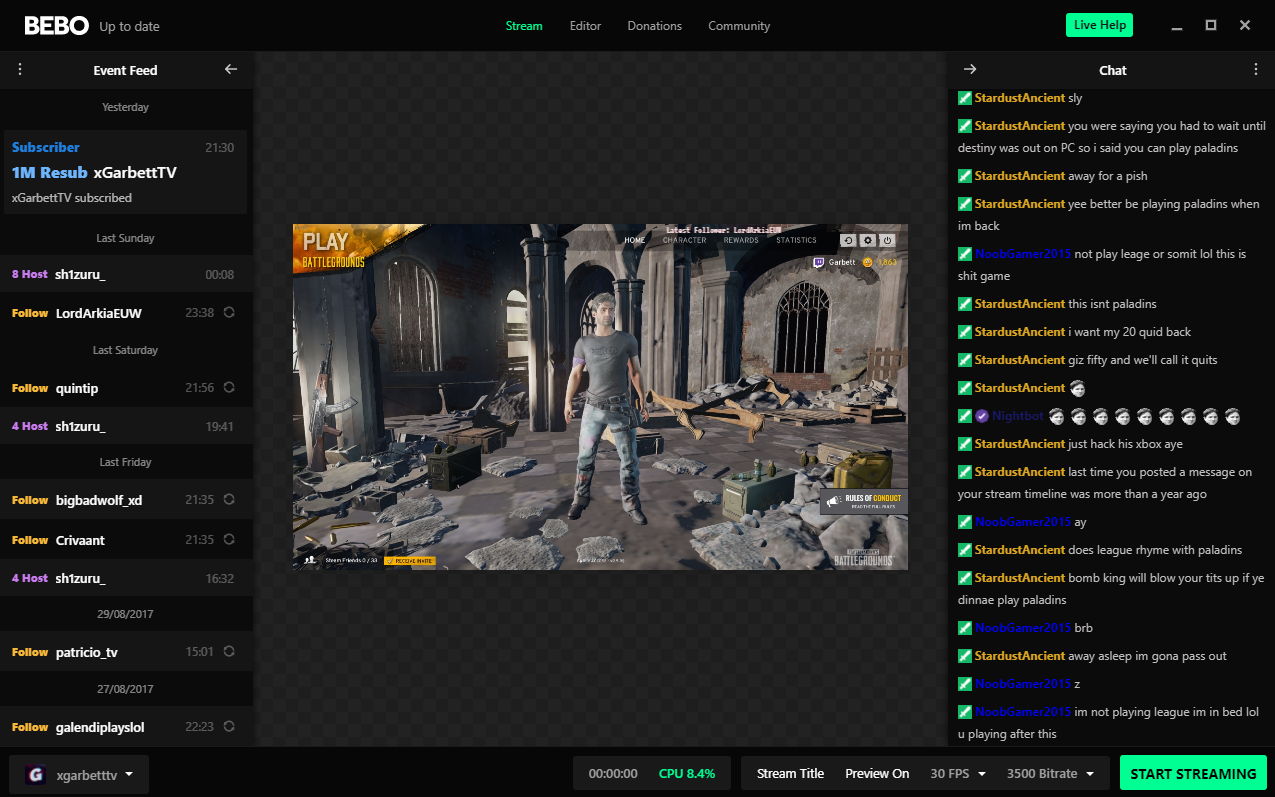This screenshot has width=1275, height=797.
Task: Click the green badge before NoobGamer2015 'z' message
Action: pos(965,684)
